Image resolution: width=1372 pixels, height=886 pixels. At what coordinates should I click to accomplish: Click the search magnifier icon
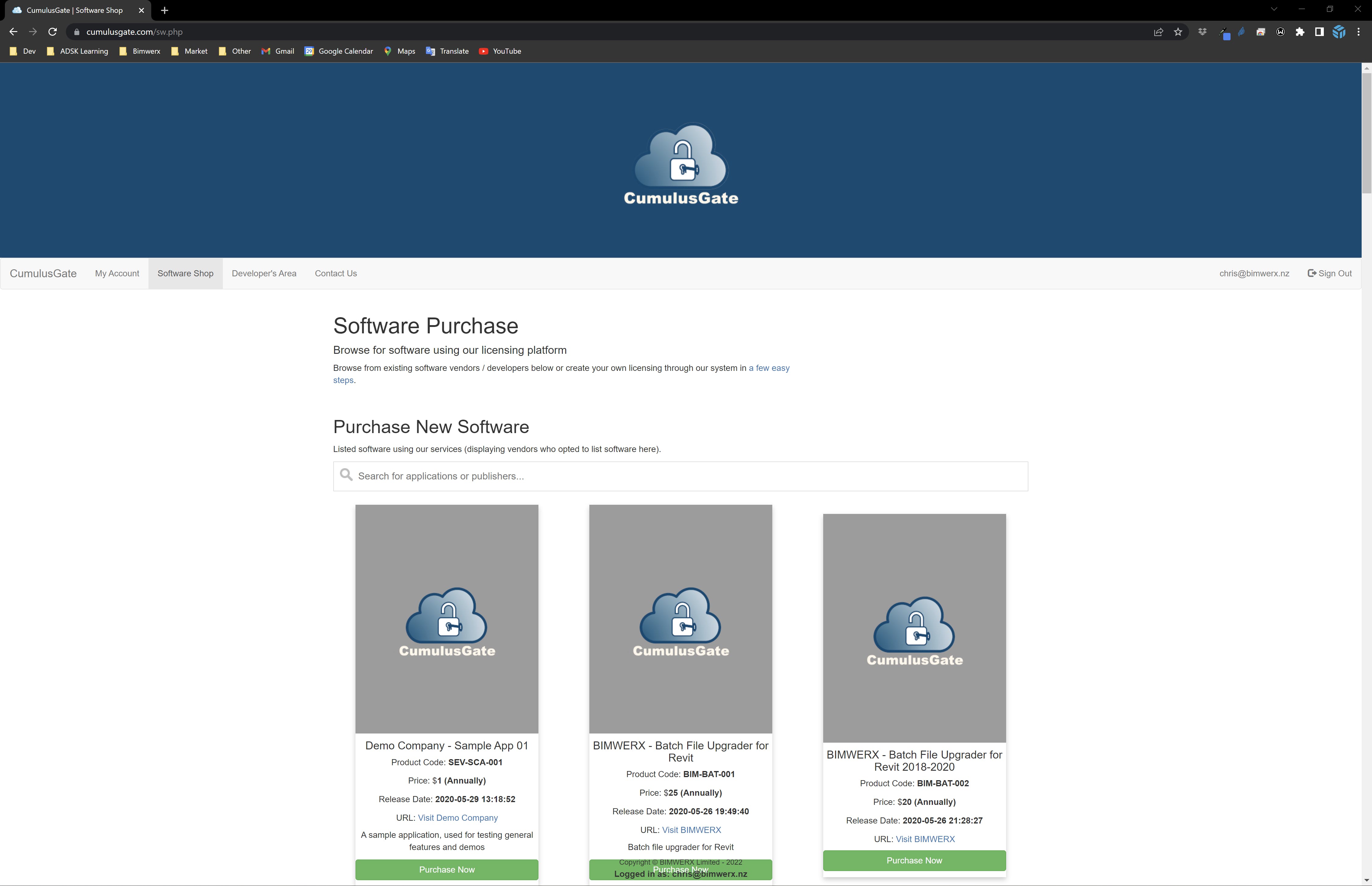[346, 475]
